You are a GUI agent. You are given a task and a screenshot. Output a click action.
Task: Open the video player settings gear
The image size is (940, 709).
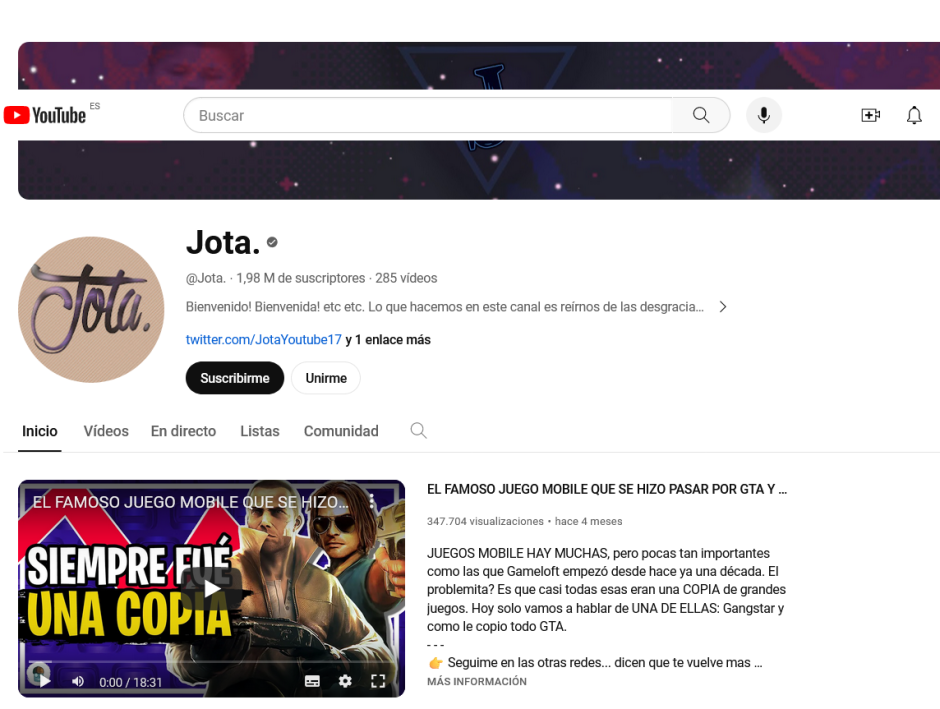click(x=345, y=681)
